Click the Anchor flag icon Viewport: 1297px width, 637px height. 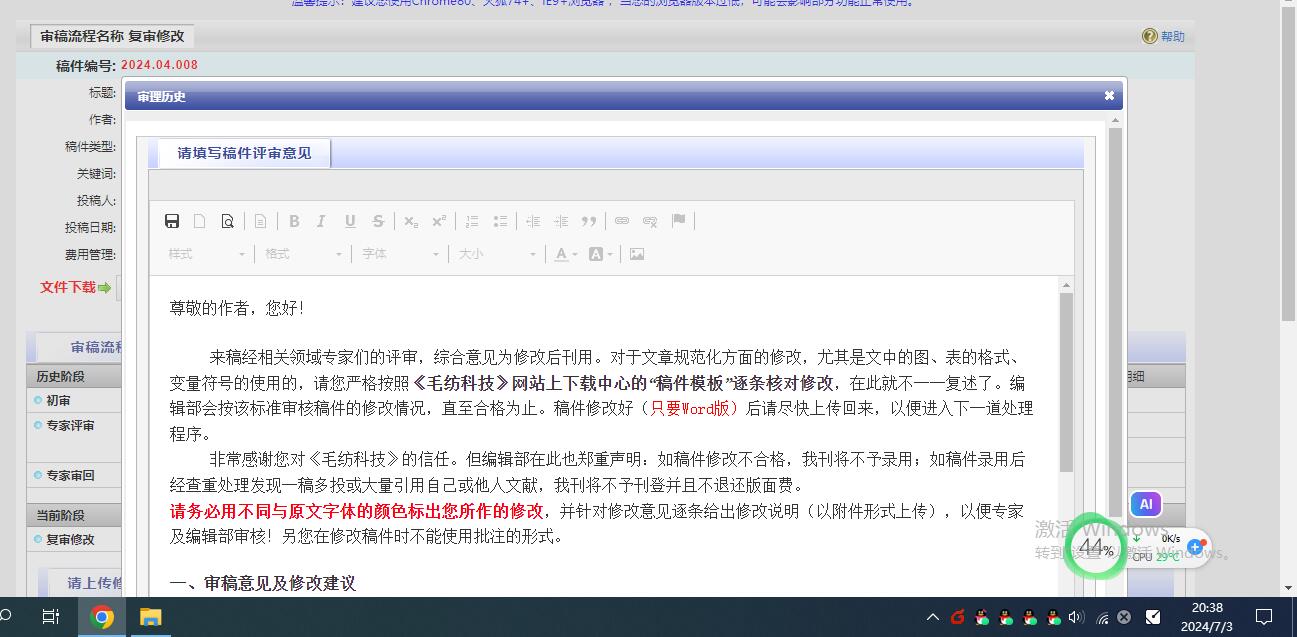pyautogui.click(x=679, y=221)
